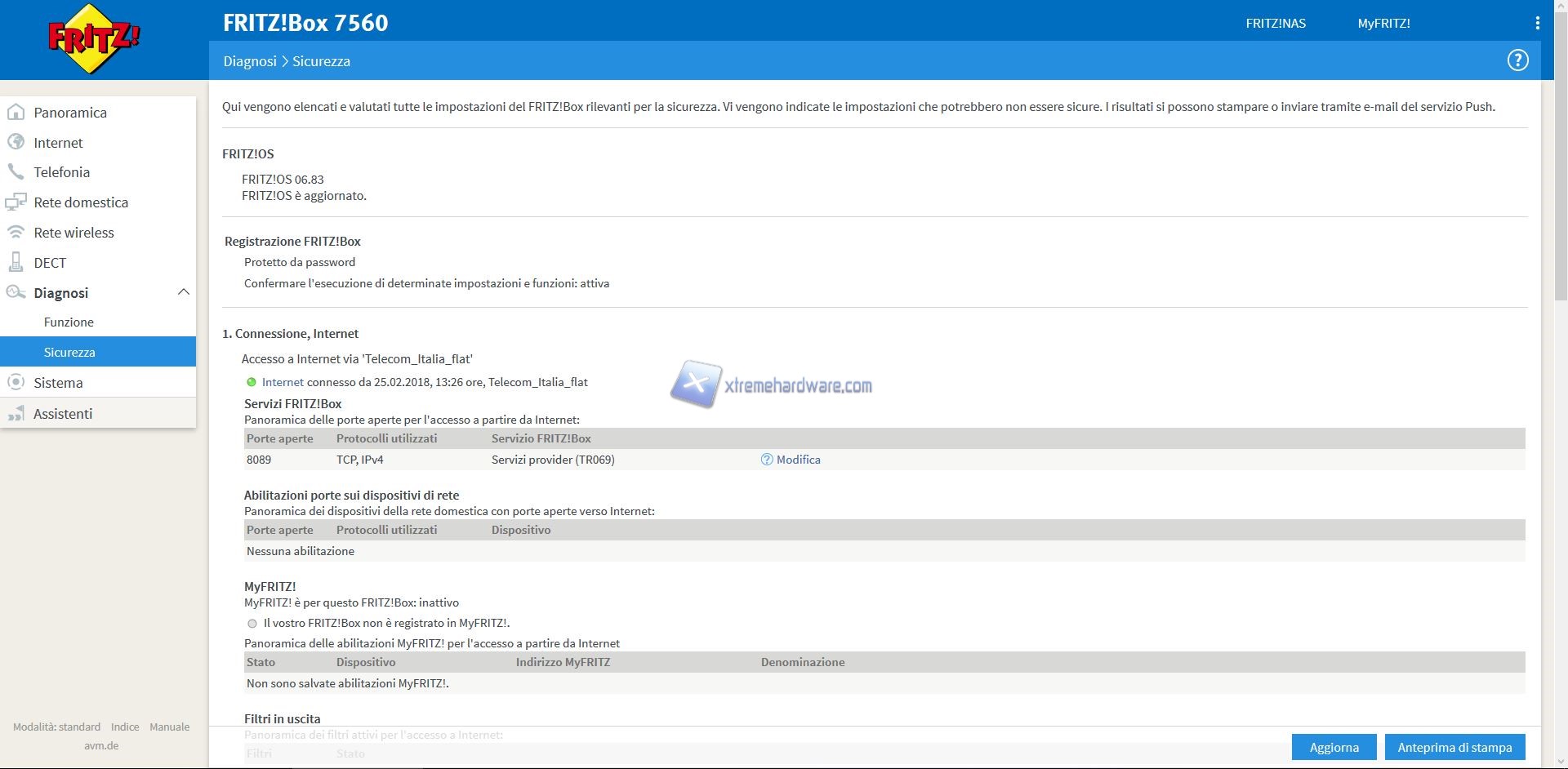The image size is (1568, 769).
Task: Select the Funzione submenu item
Action: [x=69, y=322]
